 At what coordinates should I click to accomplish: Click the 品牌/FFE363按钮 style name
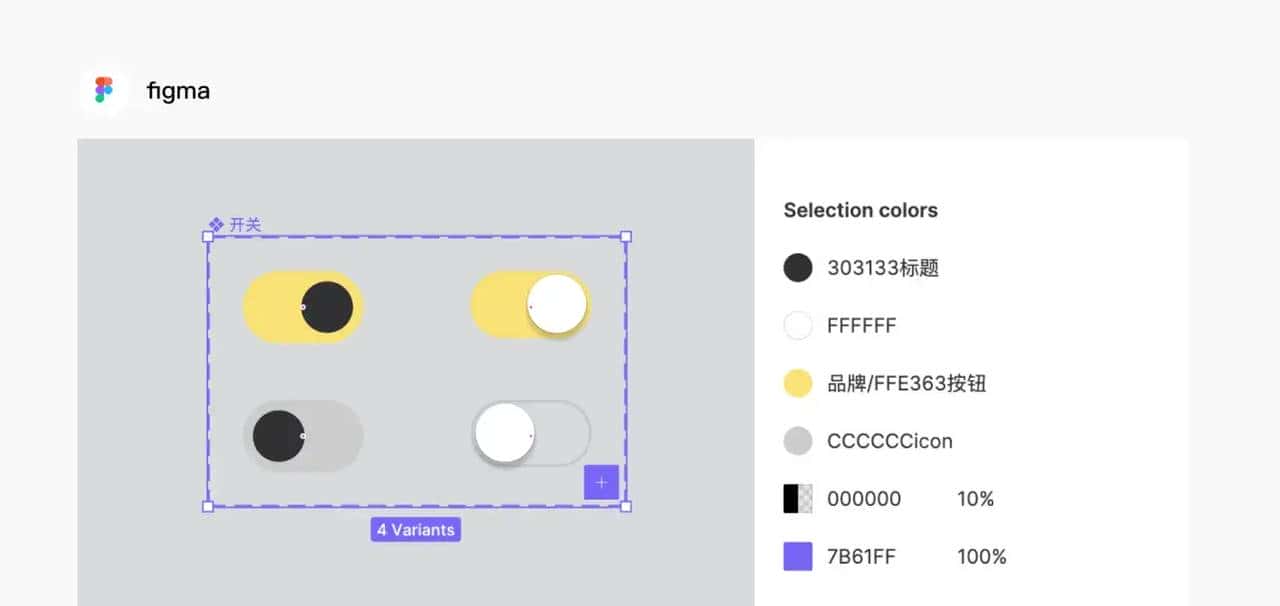point(905,383)
